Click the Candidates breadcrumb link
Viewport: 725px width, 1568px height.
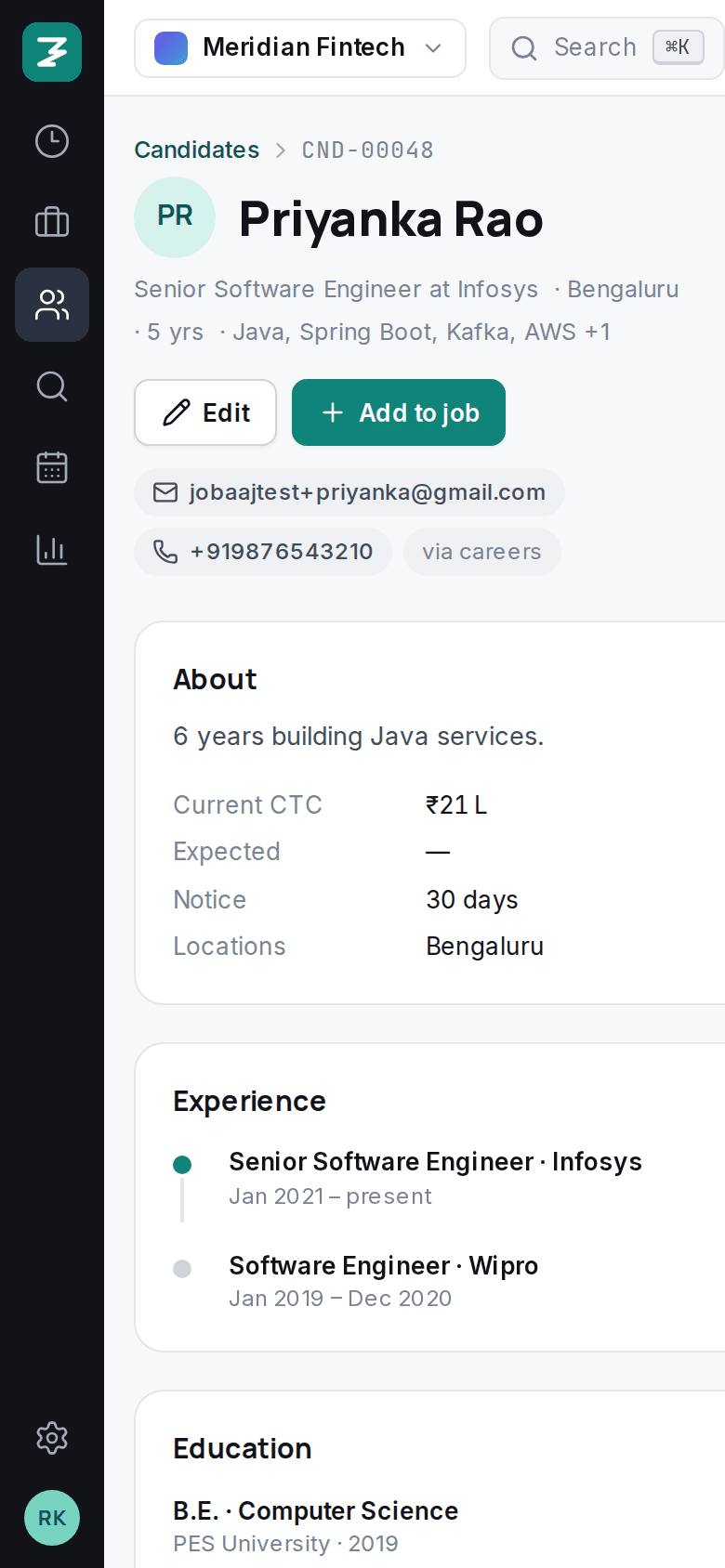tap(197, 150)
